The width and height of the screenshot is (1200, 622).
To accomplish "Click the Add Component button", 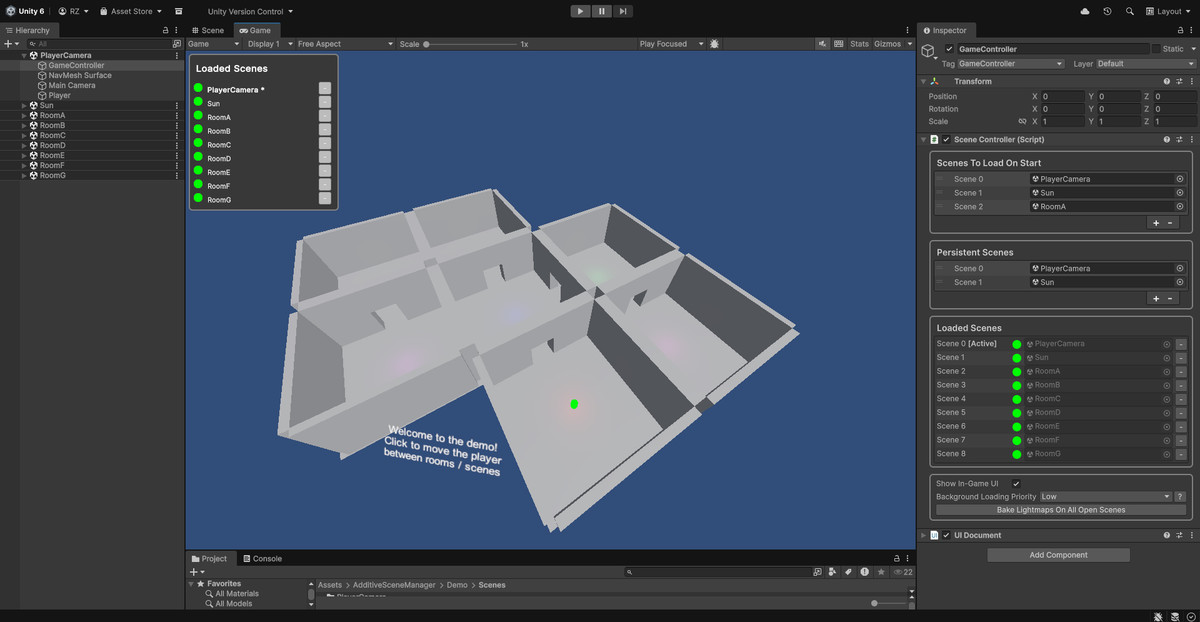I will pyautogui.click(x=1058, y=554).
